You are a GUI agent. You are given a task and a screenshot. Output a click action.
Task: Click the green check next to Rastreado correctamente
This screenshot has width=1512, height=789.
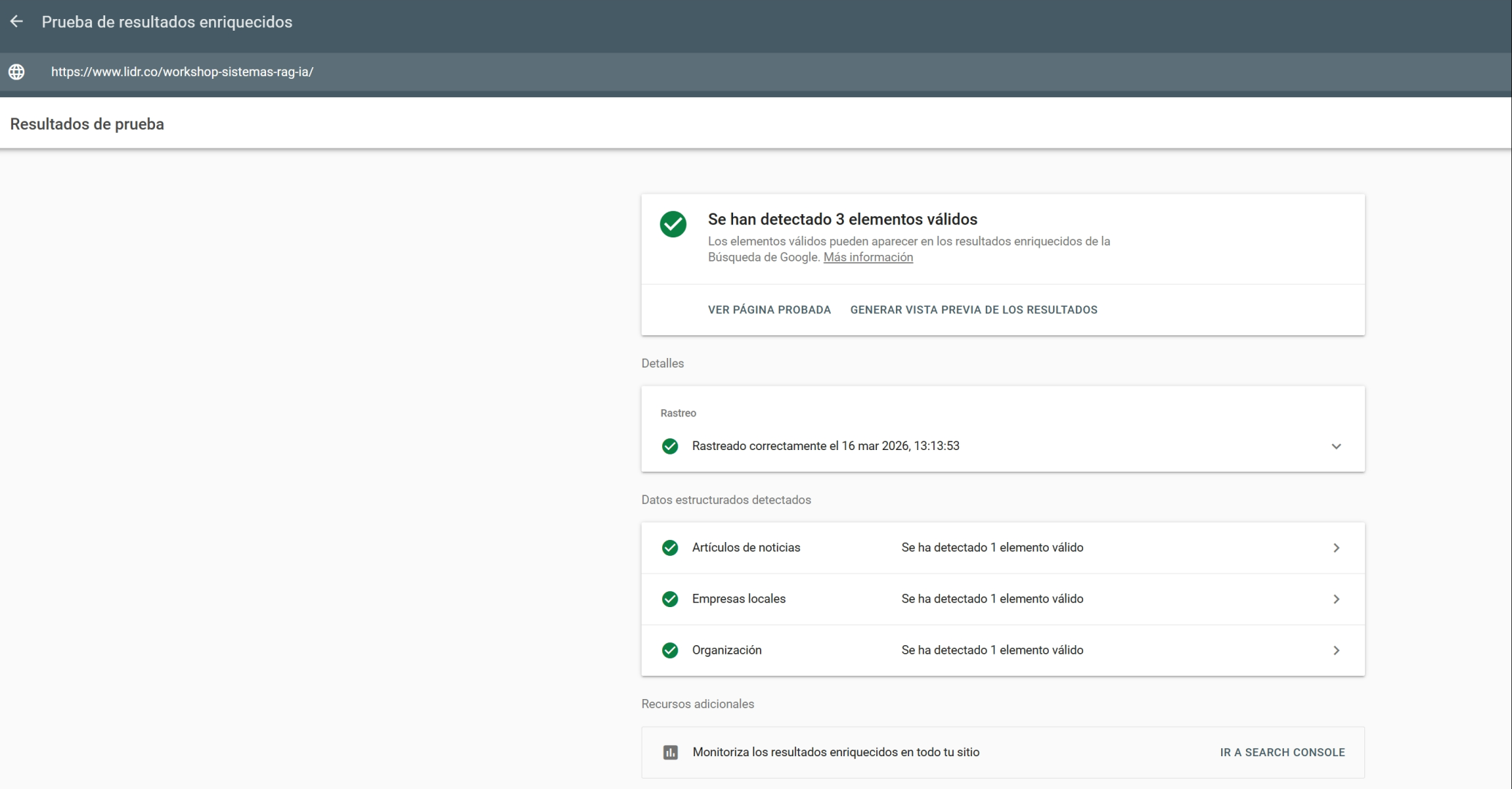(669, 446)
